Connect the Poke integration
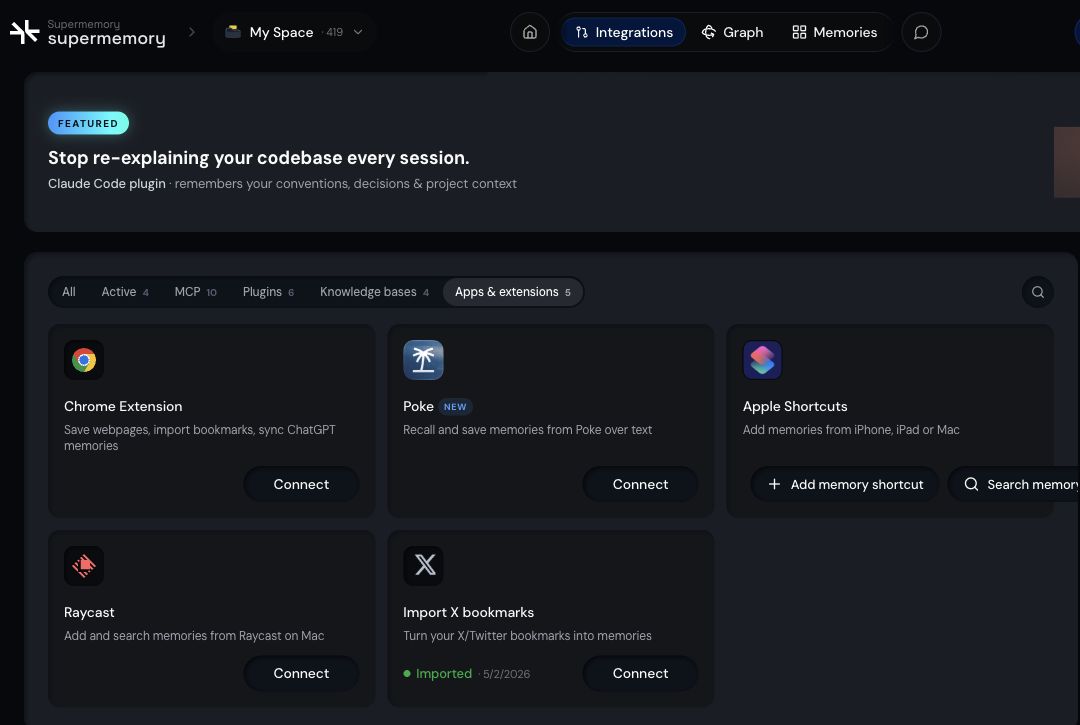1080x725 pixels. tap(640, 484)
